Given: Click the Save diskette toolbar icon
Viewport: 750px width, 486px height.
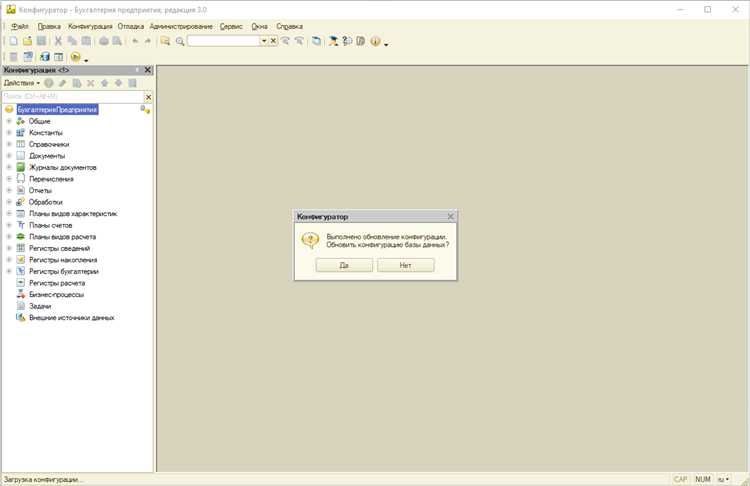Looking at the screenshot, I should (42, 41).
